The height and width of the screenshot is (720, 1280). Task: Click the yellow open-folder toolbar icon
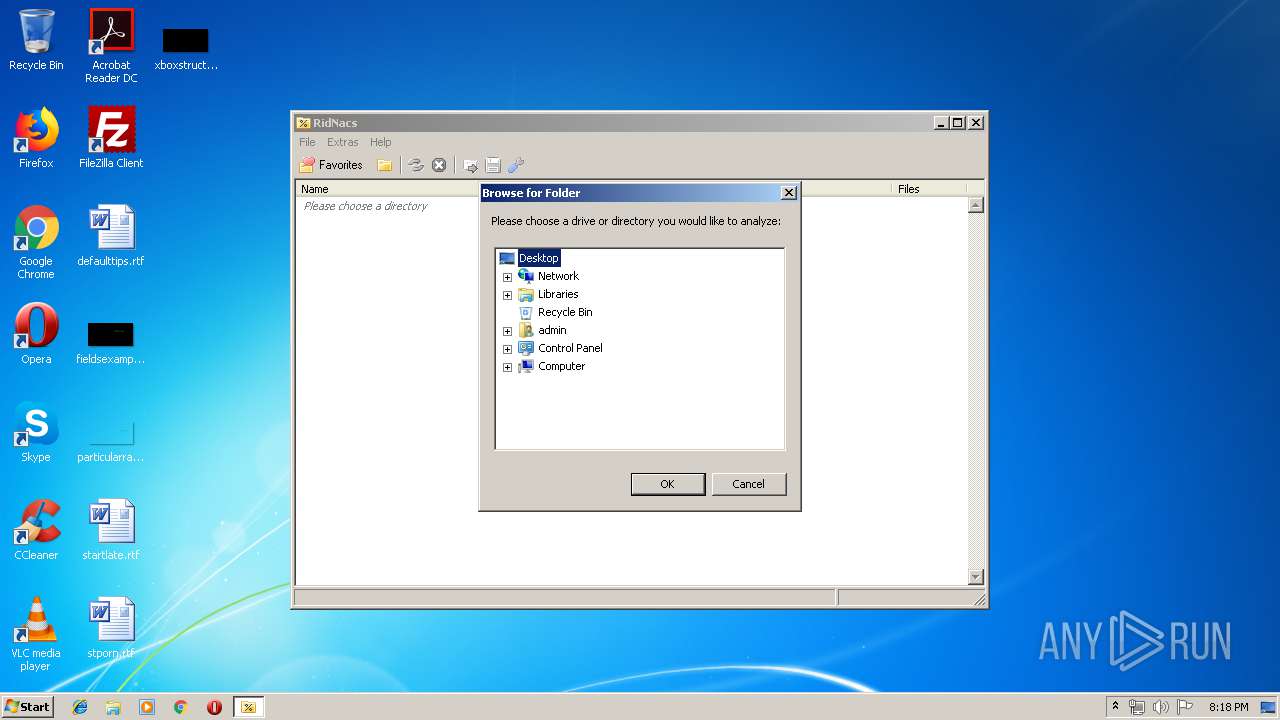coord(384,165)
